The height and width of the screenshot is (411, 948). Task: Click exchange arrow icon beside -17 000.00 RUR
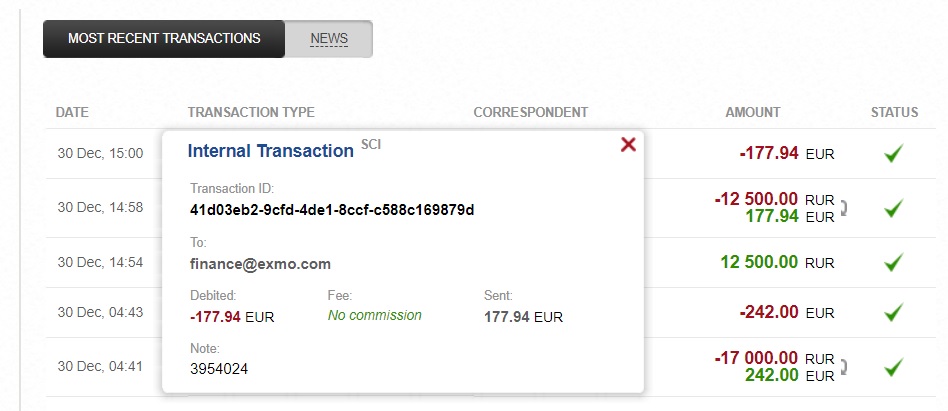click(x=843, y=367)
